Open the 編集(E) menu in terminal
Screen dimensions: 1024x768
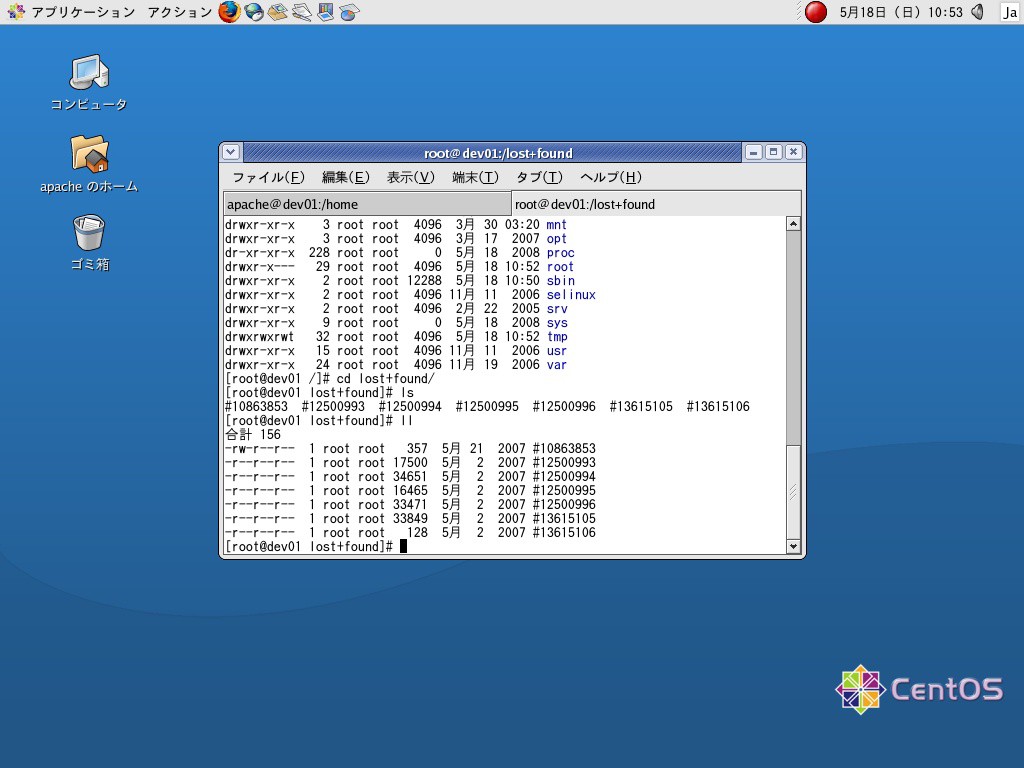click(x=345, y=177)
